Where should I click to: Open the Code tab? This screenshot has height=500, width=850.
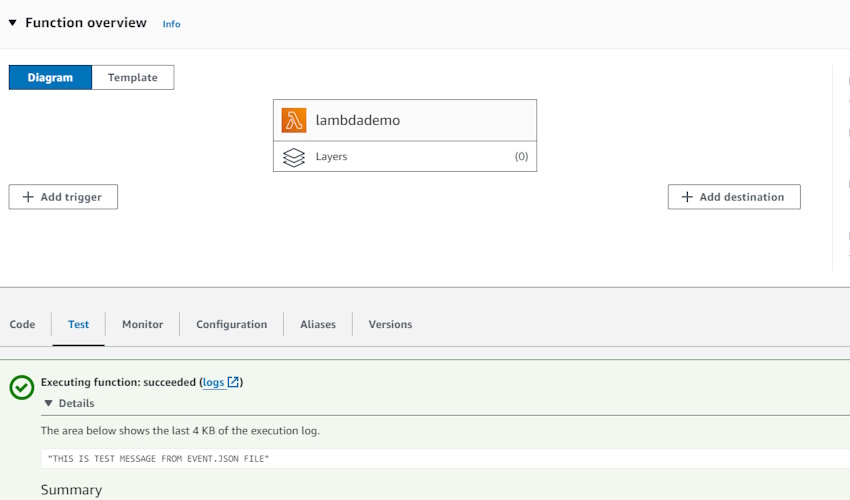click(22, 324)
